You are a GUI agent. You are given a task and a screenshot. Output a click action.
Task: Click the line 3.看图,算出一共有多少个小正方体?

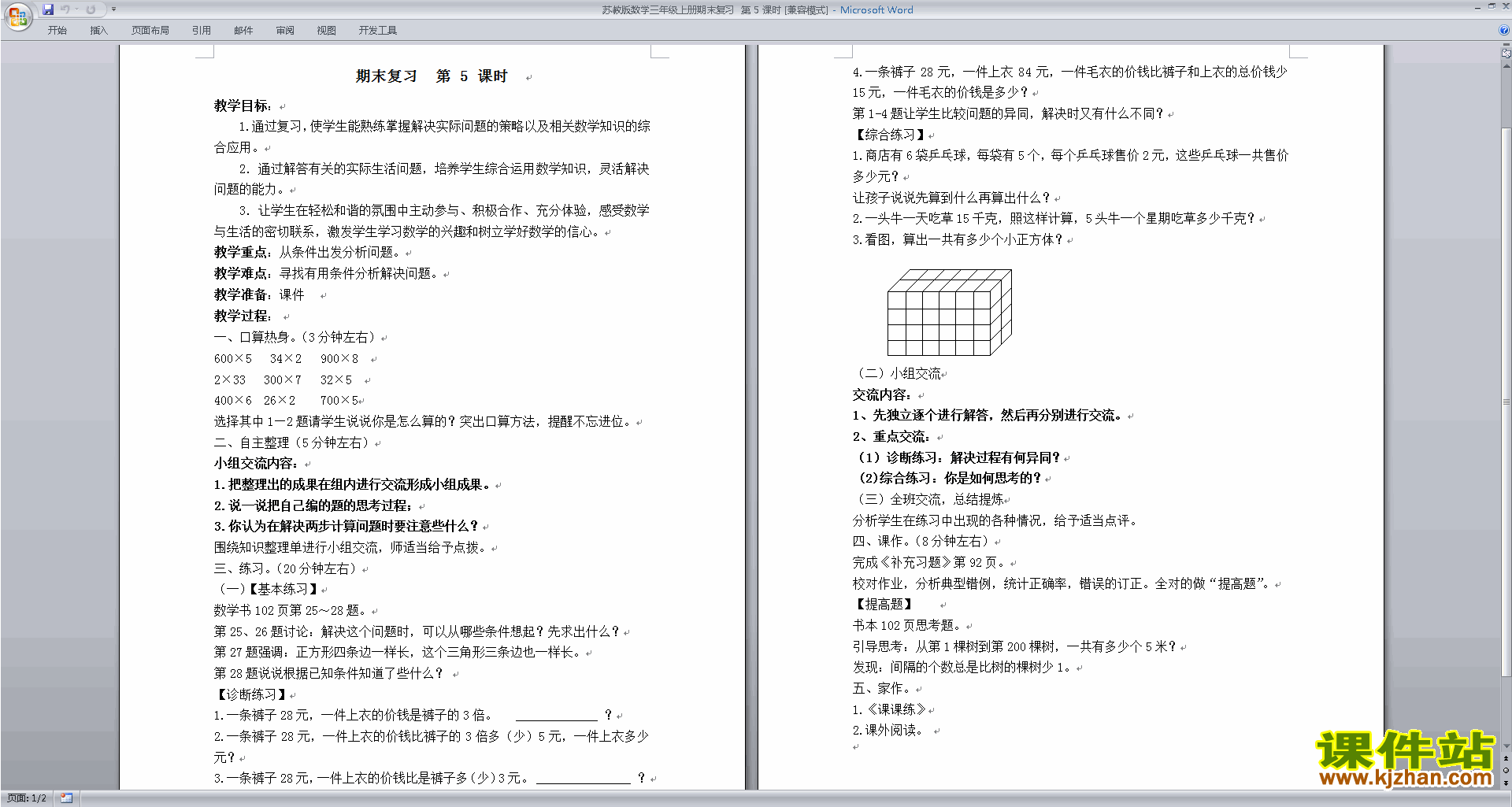(958, 239)
